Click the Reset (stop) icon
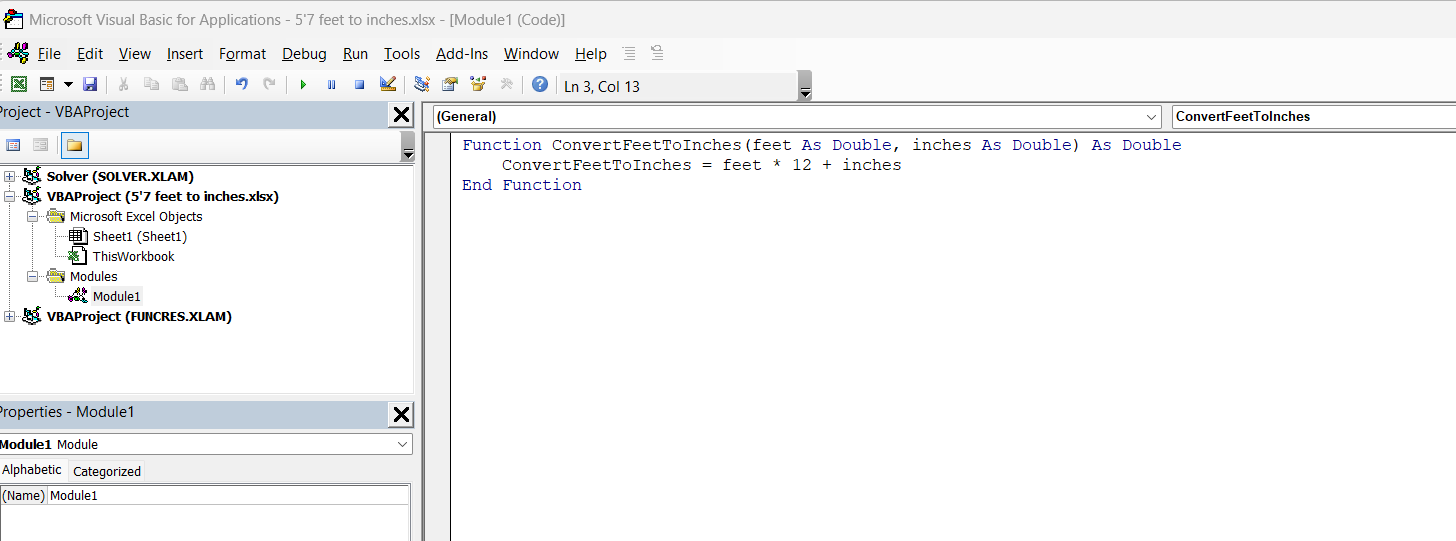Screen dimensions: 1456x541 click(x=359, y=85)
